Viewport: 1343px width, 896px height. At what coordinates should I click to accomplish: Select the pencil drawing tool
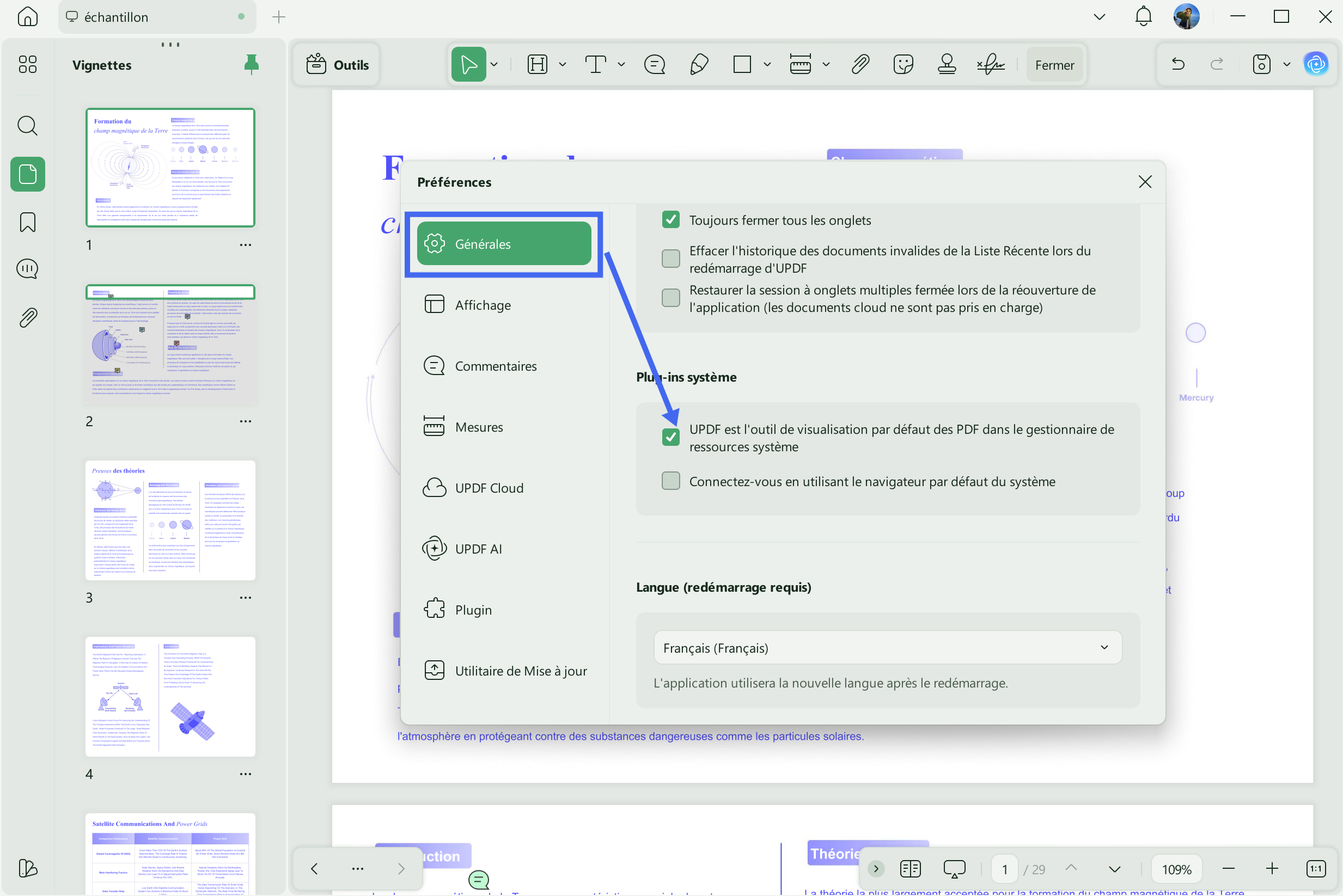click(699, 65)
